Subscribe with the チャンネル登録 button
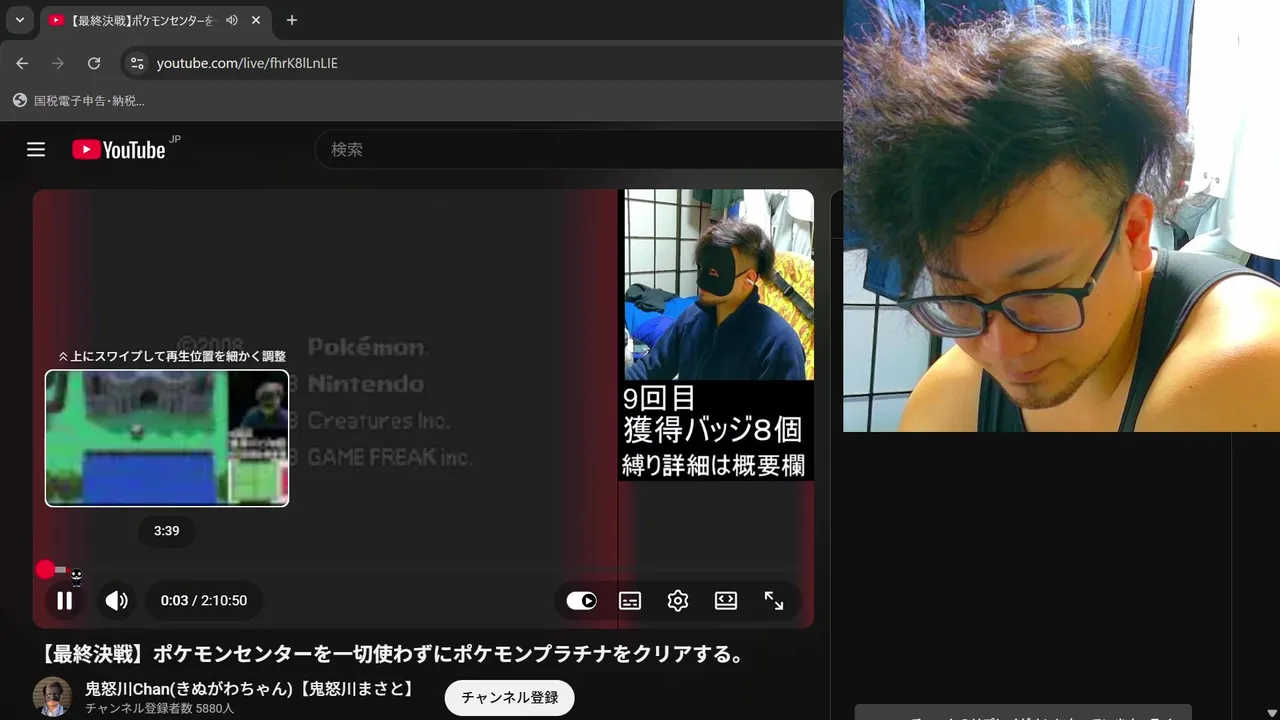The width and height of the screenshot is (1280, 720). click(x=510, y=698)
